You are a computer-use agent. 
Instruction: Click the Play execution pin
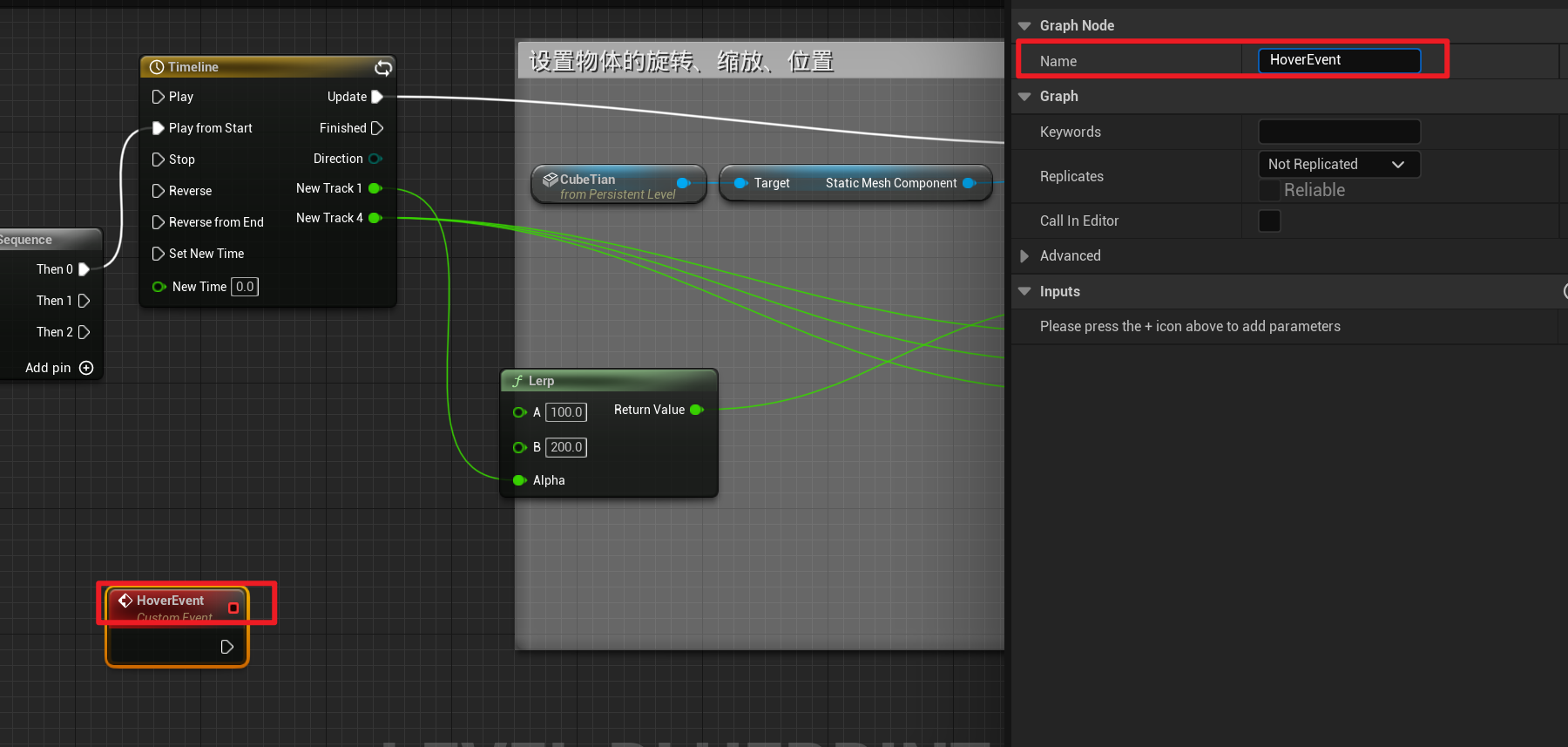(159, 97)
